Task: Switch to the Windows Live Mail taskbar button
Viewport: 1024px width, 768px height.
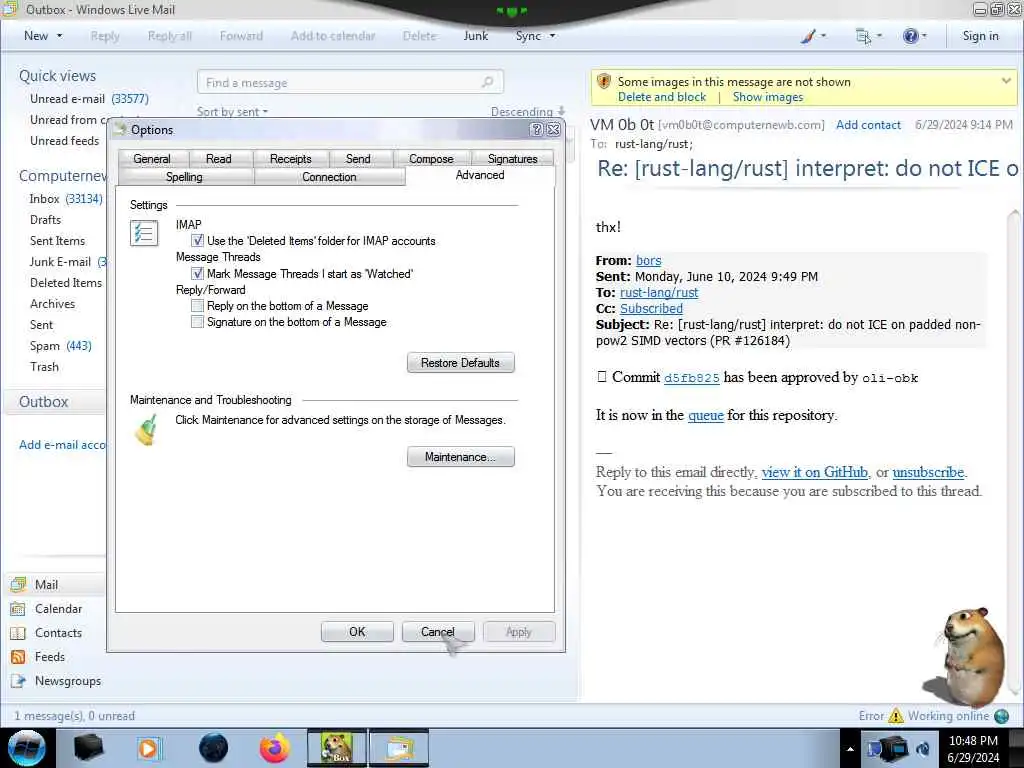Action: (399, 748)
